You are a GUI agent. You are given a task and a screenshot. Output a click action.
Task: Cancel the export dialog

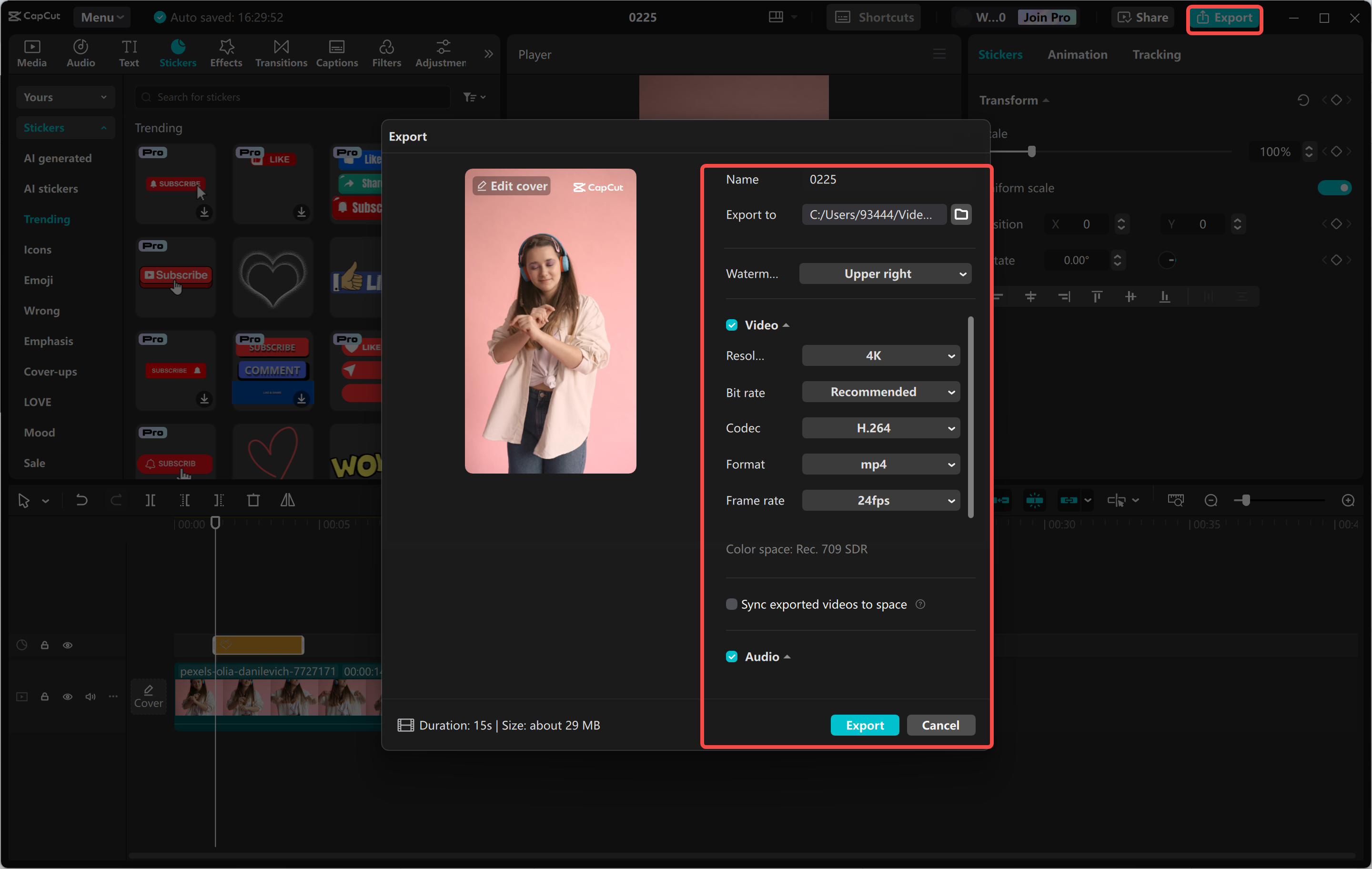click(940, 725)
